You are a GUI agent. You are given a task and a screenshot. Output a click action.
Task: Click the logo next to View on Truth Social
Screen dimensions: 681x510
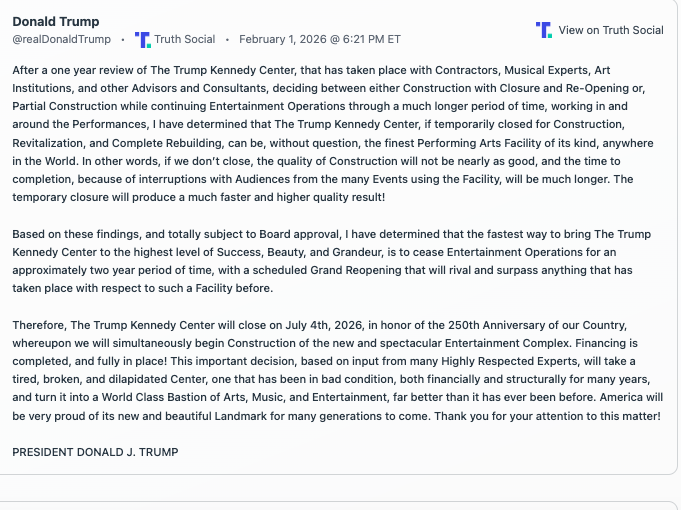point(543,30)
